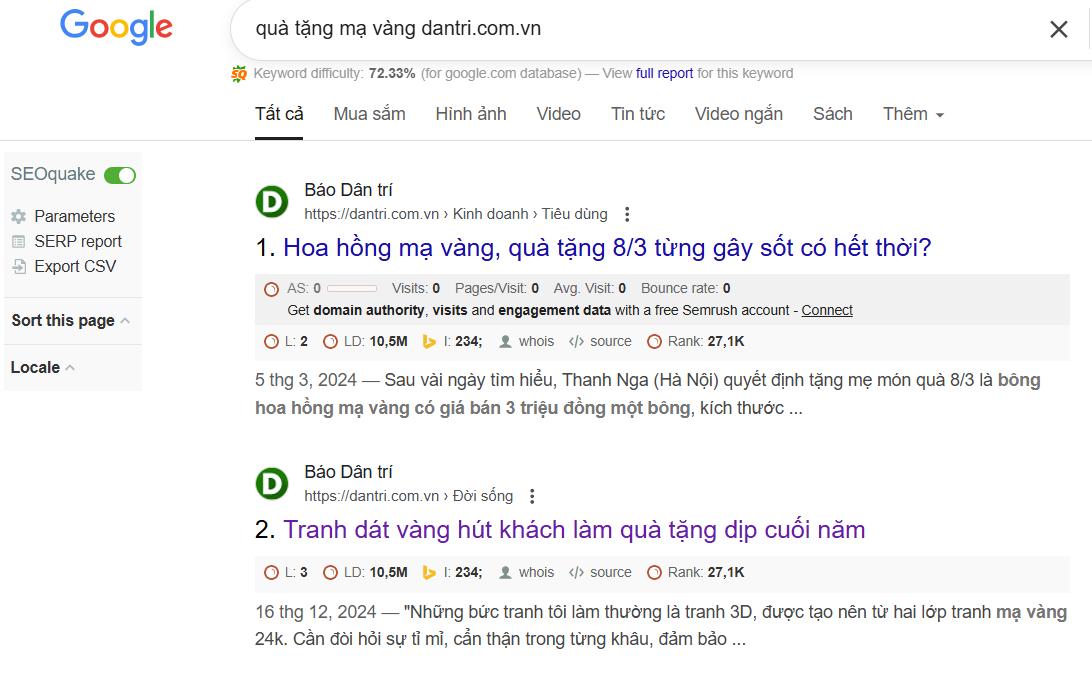The width and height of the screenshot is (1092, 682).
Task: Click the source link in result 2
Action: [611, 573]
